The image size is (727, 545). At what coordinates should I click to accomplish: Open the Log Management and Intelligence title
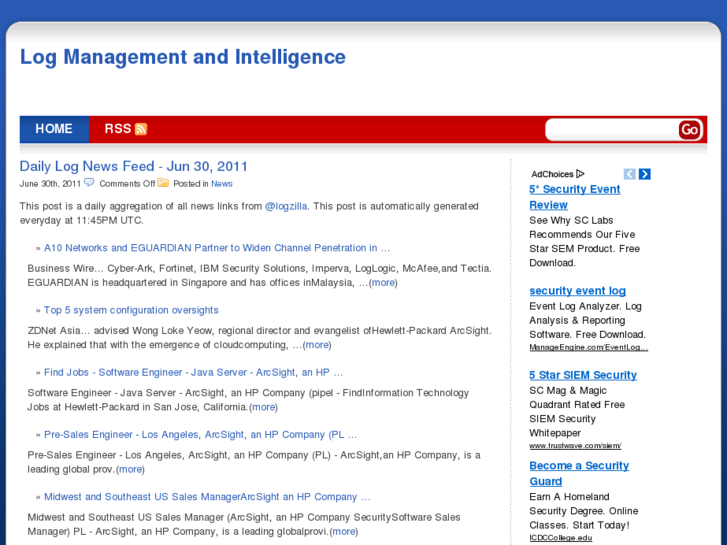tap(183, 57)
